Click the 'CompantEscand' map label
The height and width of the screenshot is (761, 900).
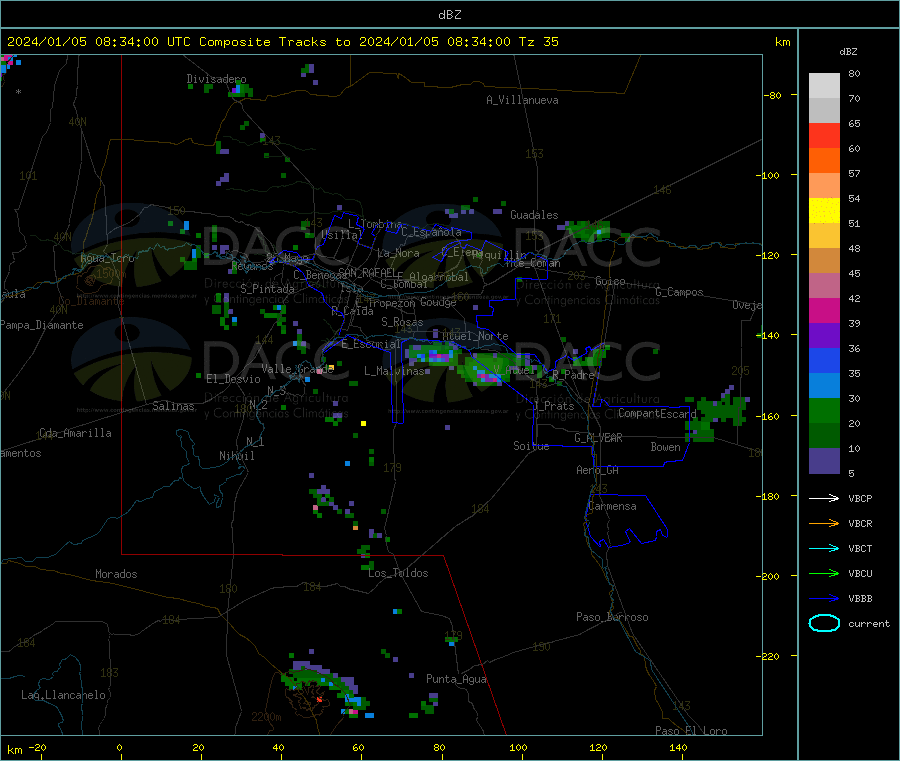click(657, 413)
